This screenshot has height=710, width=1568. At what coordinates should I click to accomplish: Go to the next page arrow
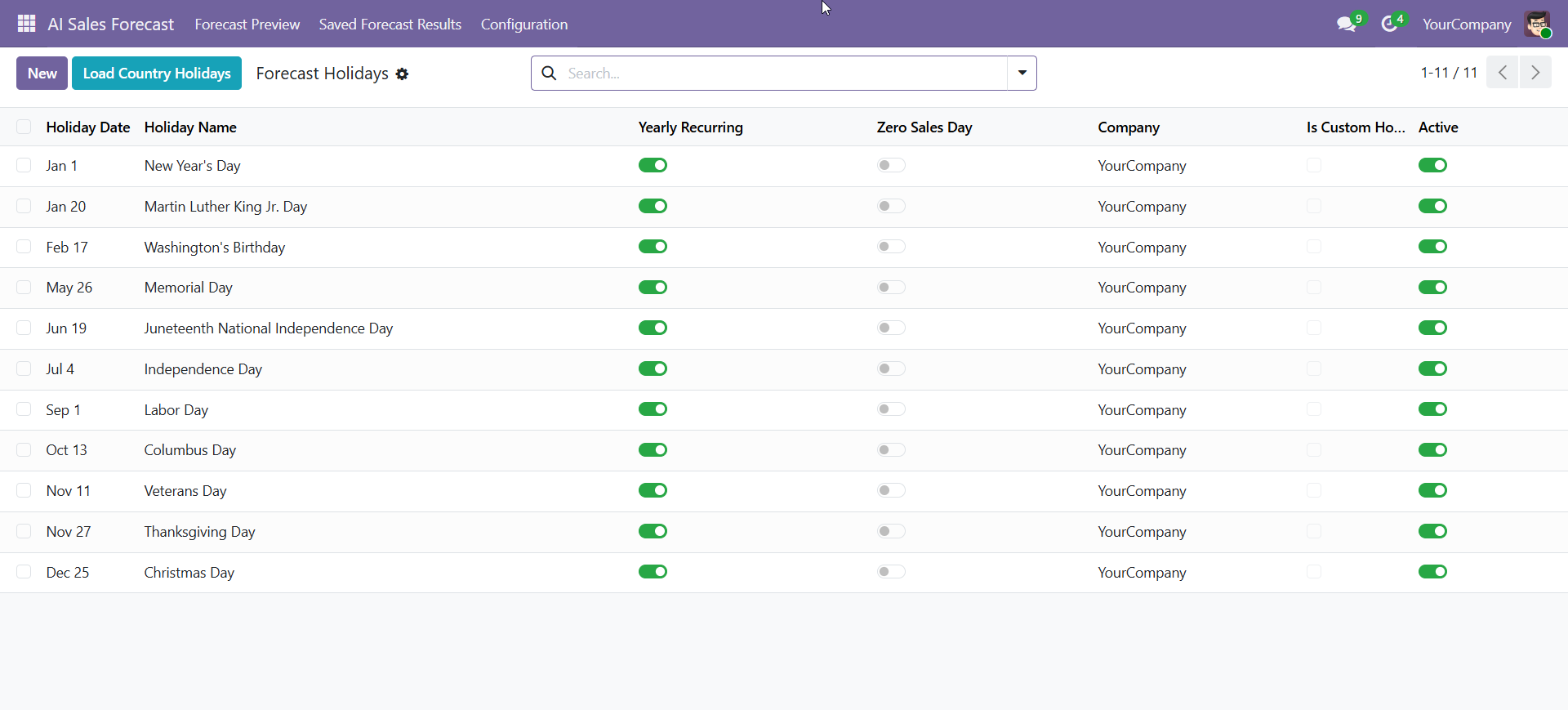pyautogui.click(x=1535, y=73)
